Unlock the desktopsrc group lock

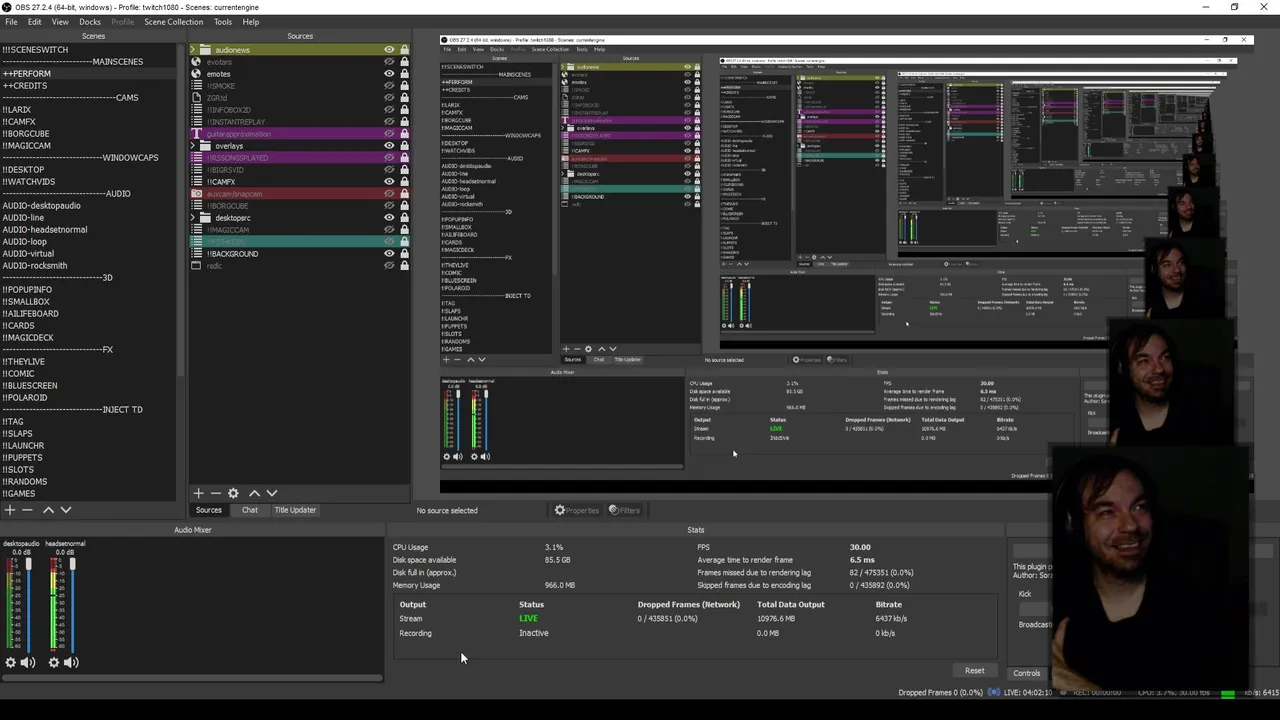click(x=404, y=218)
